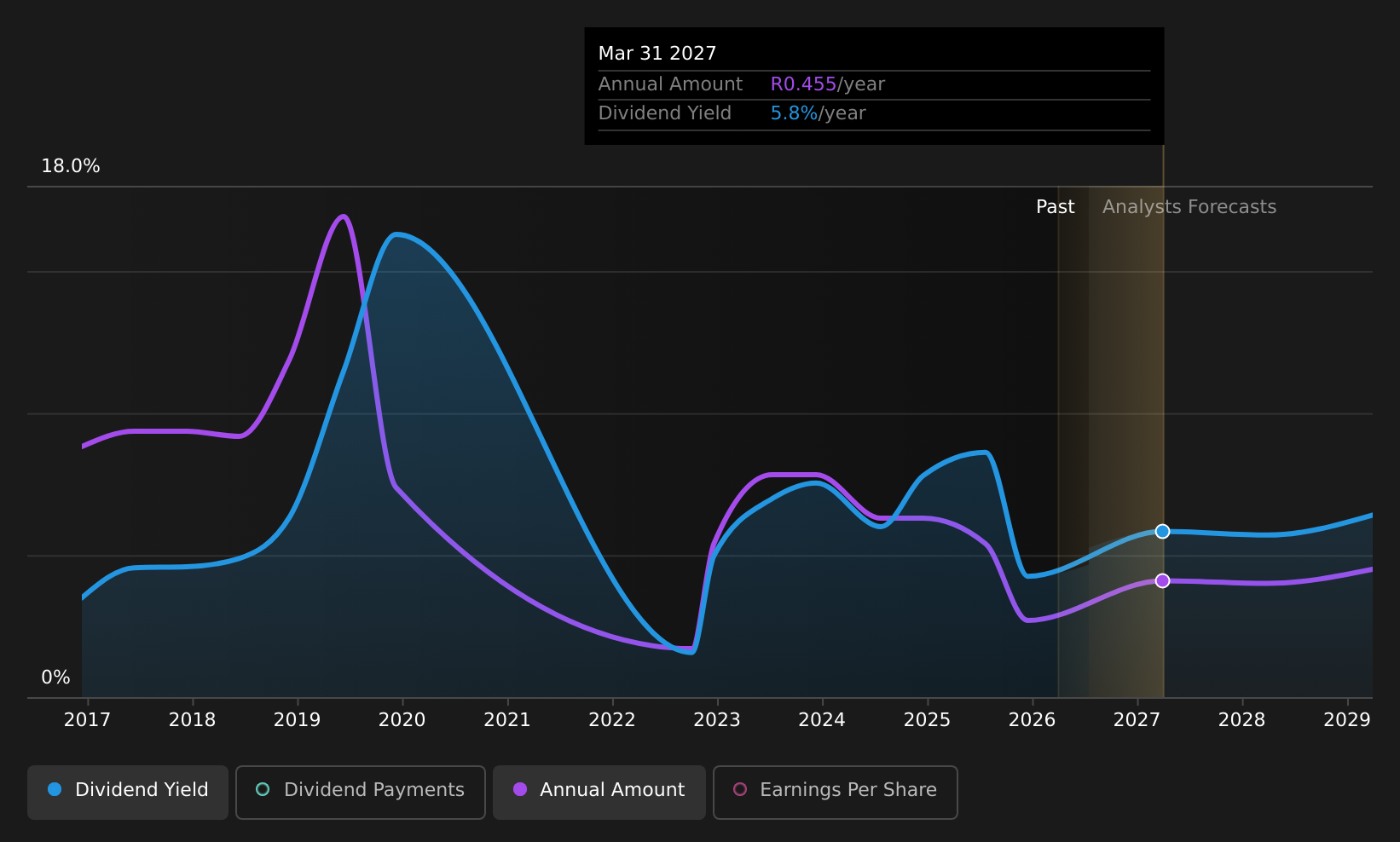This screenshot has height=842, width=1400.
Task: Toggle the Earnings Per Share legend button
Action: pyautogui.click(x=836, y=792)
